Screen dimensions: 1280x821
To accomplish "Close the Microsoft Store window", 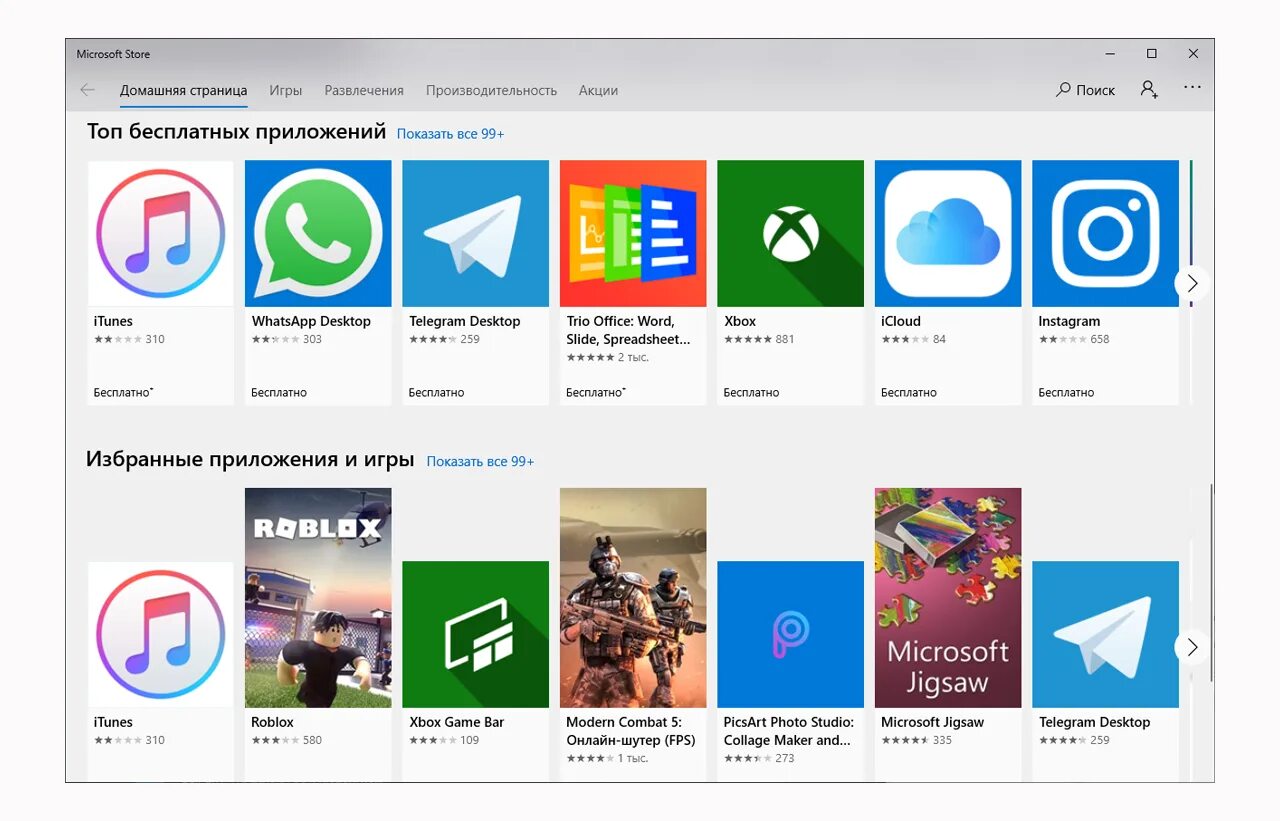I will (x=1193, y=54).
